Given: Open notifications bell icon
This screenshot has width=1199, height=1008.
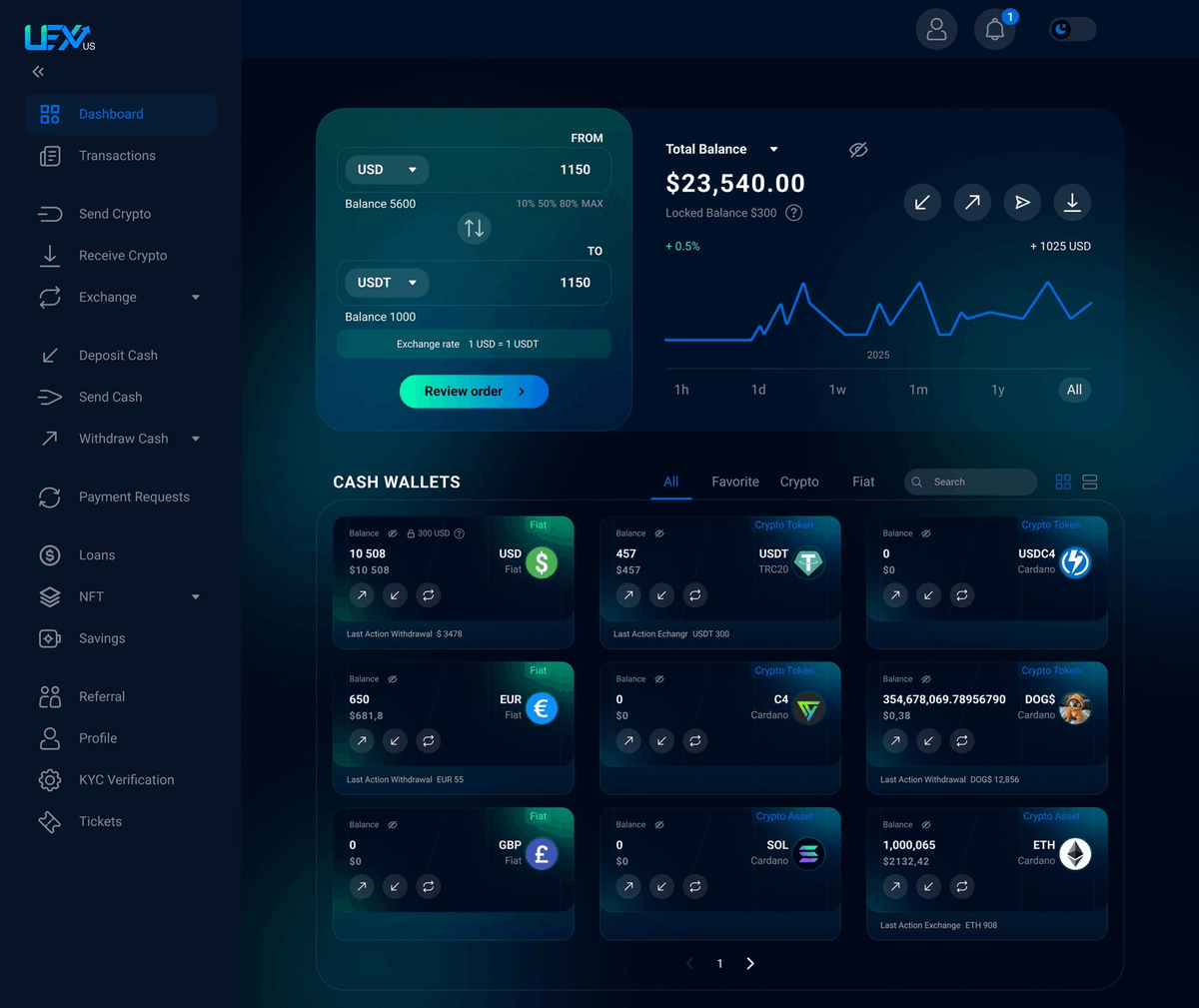Looking at the screenshot, I should (x=994, y=29).
